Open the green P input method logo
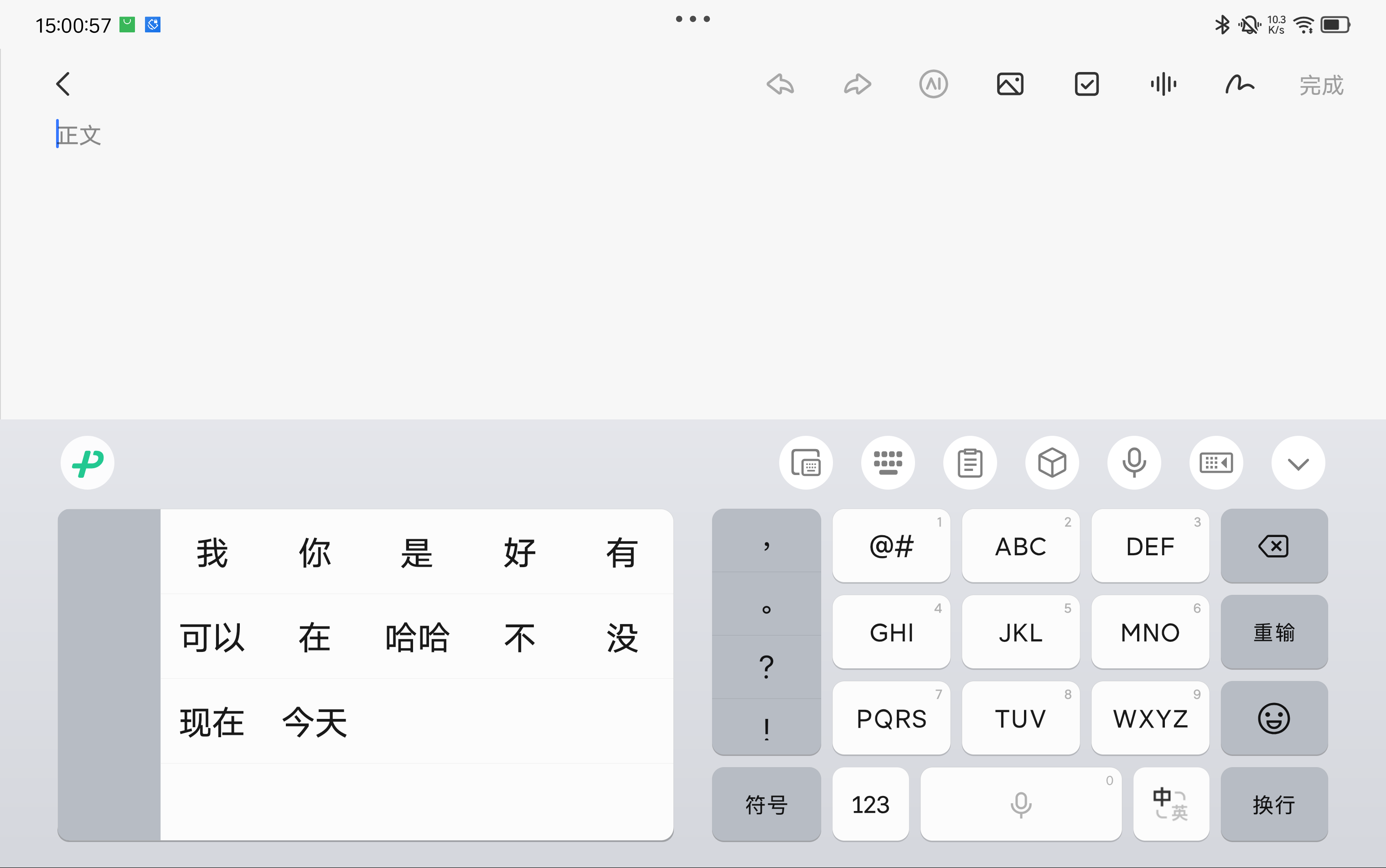1386x868 pixels. (87, 463)
